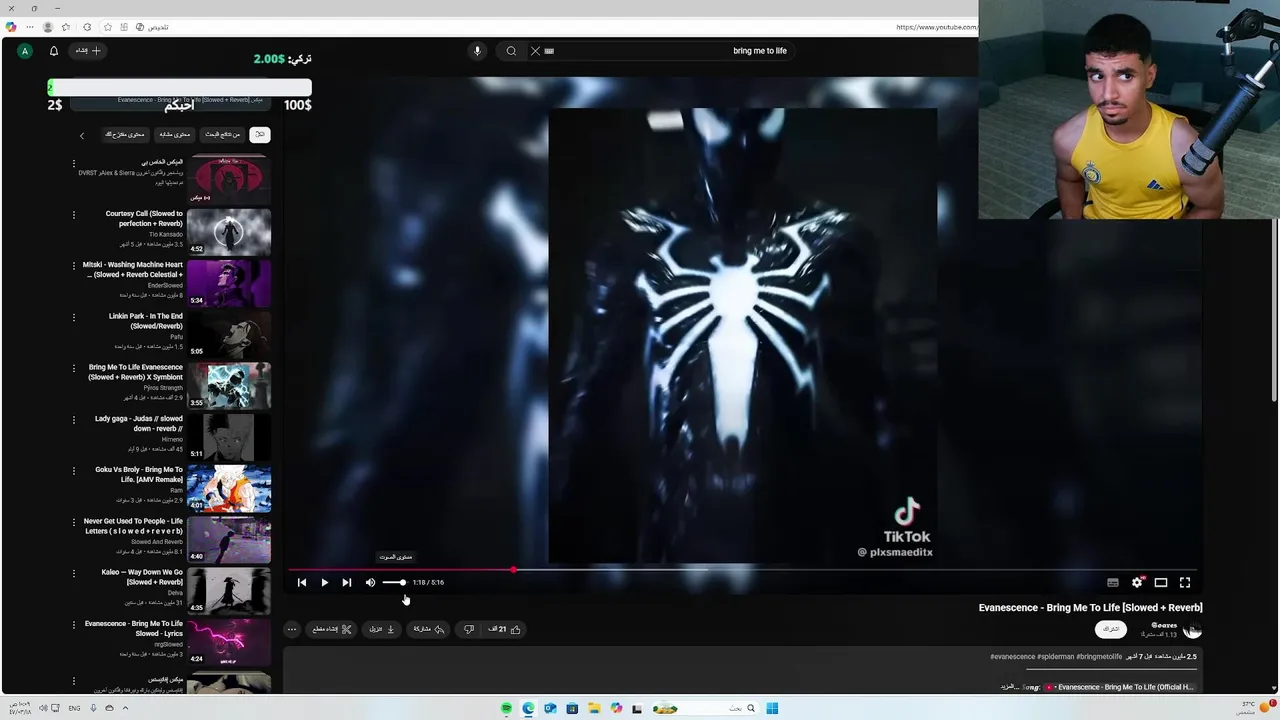The width and height of the screenshot is (1280, 720).
Task: Click the share arrow button
Action: [429, 629]
